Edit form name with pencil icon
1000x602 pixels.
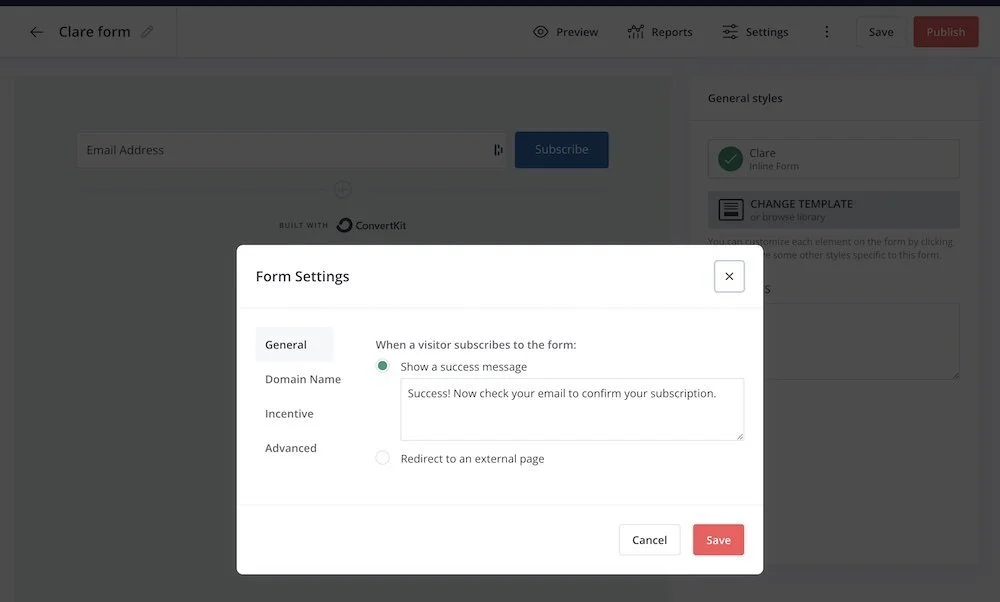(147, 32)
